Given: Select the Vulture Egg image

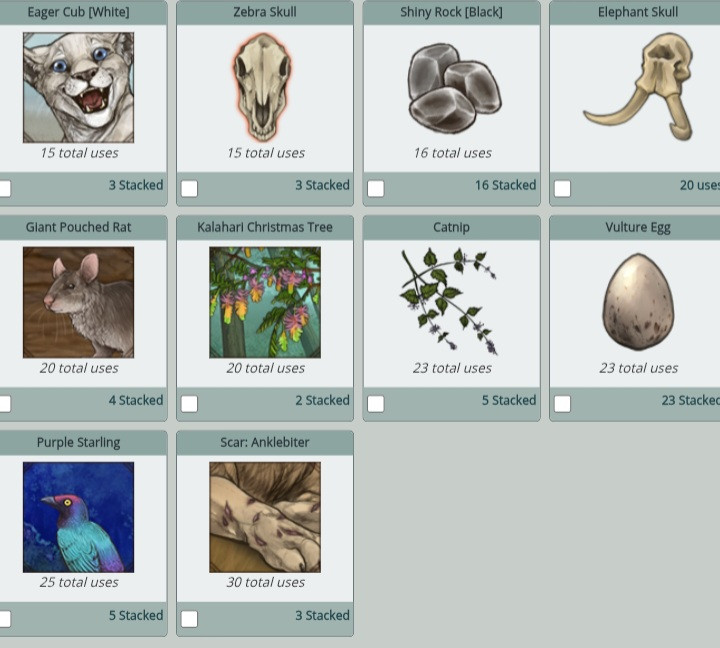Looking at the screenshot, I should pyautogui.click(x=638, y=302).
